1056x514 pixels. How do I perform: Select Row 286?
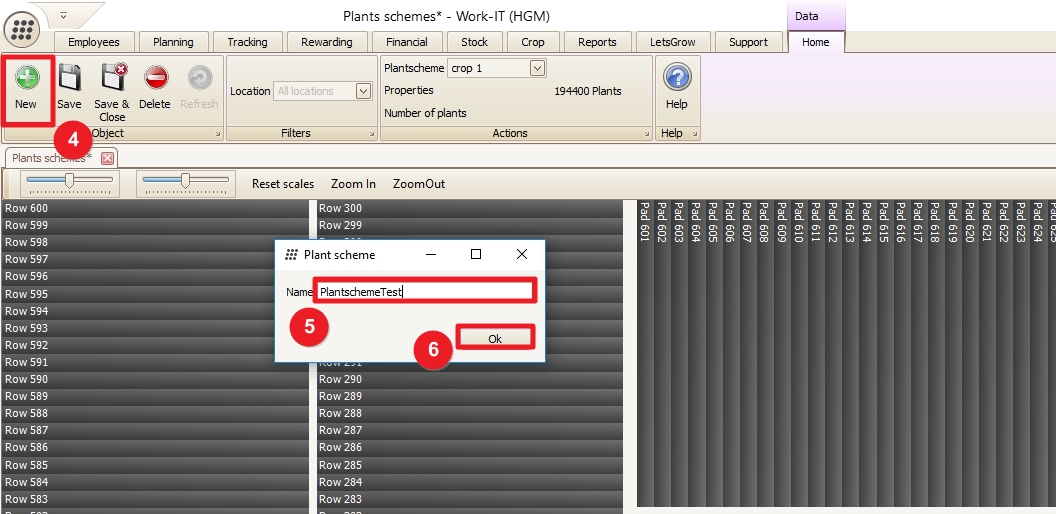(x=470, y=447)
